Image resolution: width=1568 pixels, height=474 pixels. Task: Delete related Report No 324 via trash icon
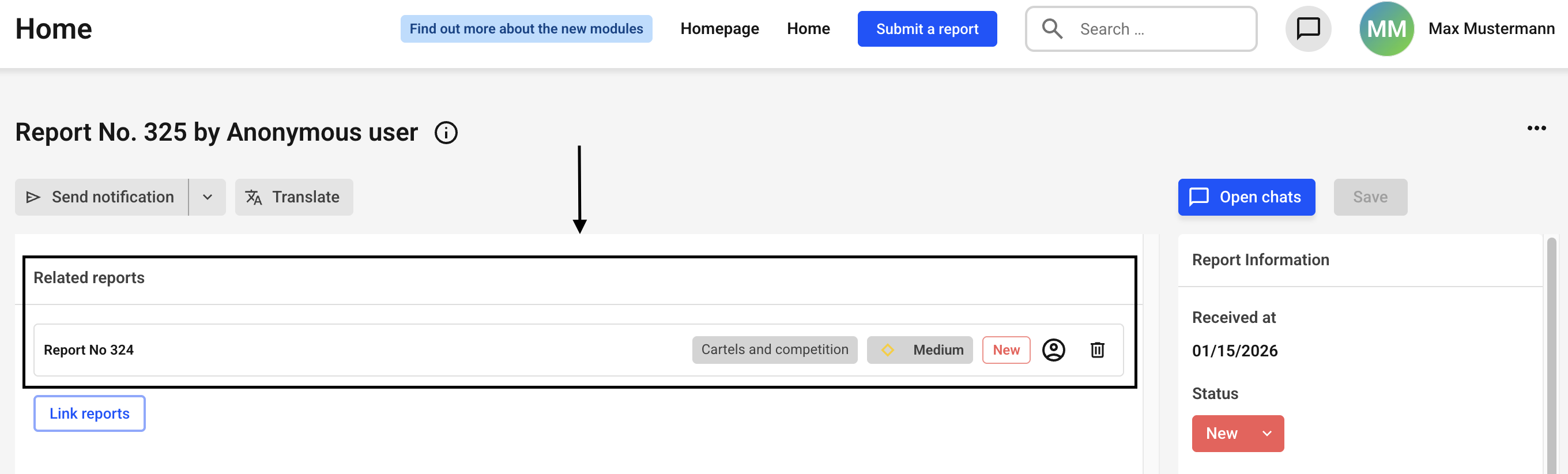[1097, 349]
